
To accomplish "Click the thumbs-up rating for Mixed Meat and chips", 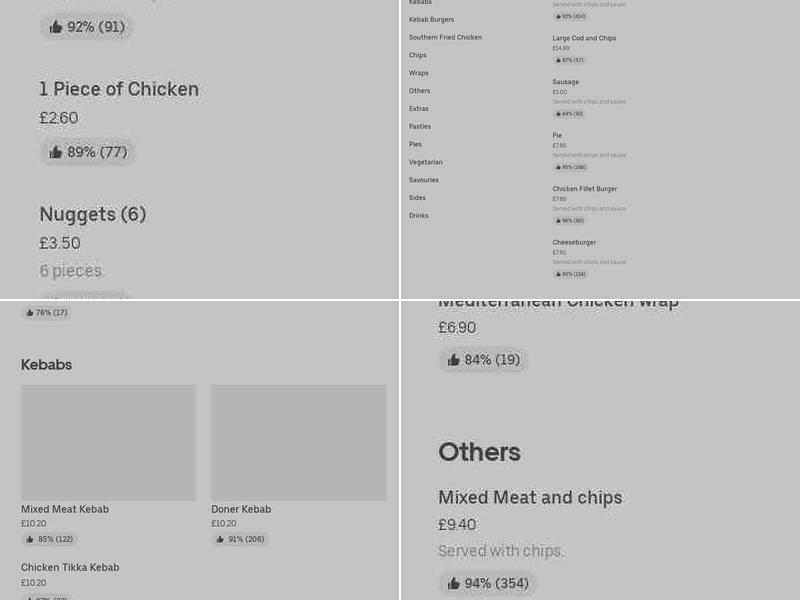I will coord(489,583).
